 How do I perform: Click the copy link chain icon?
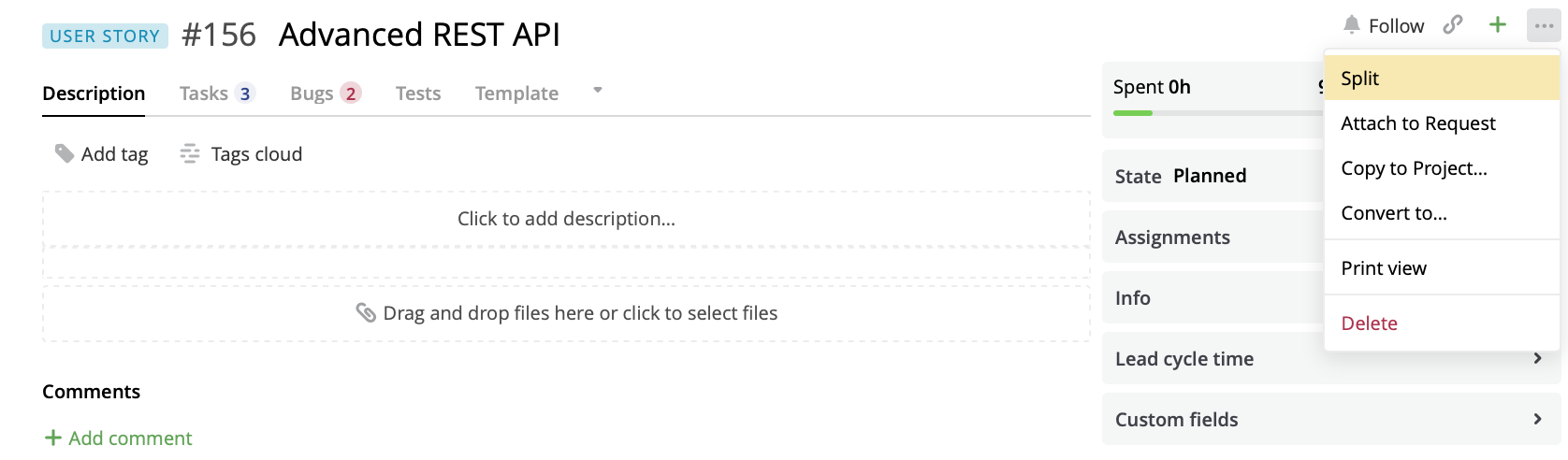[x=1452, y=25]
